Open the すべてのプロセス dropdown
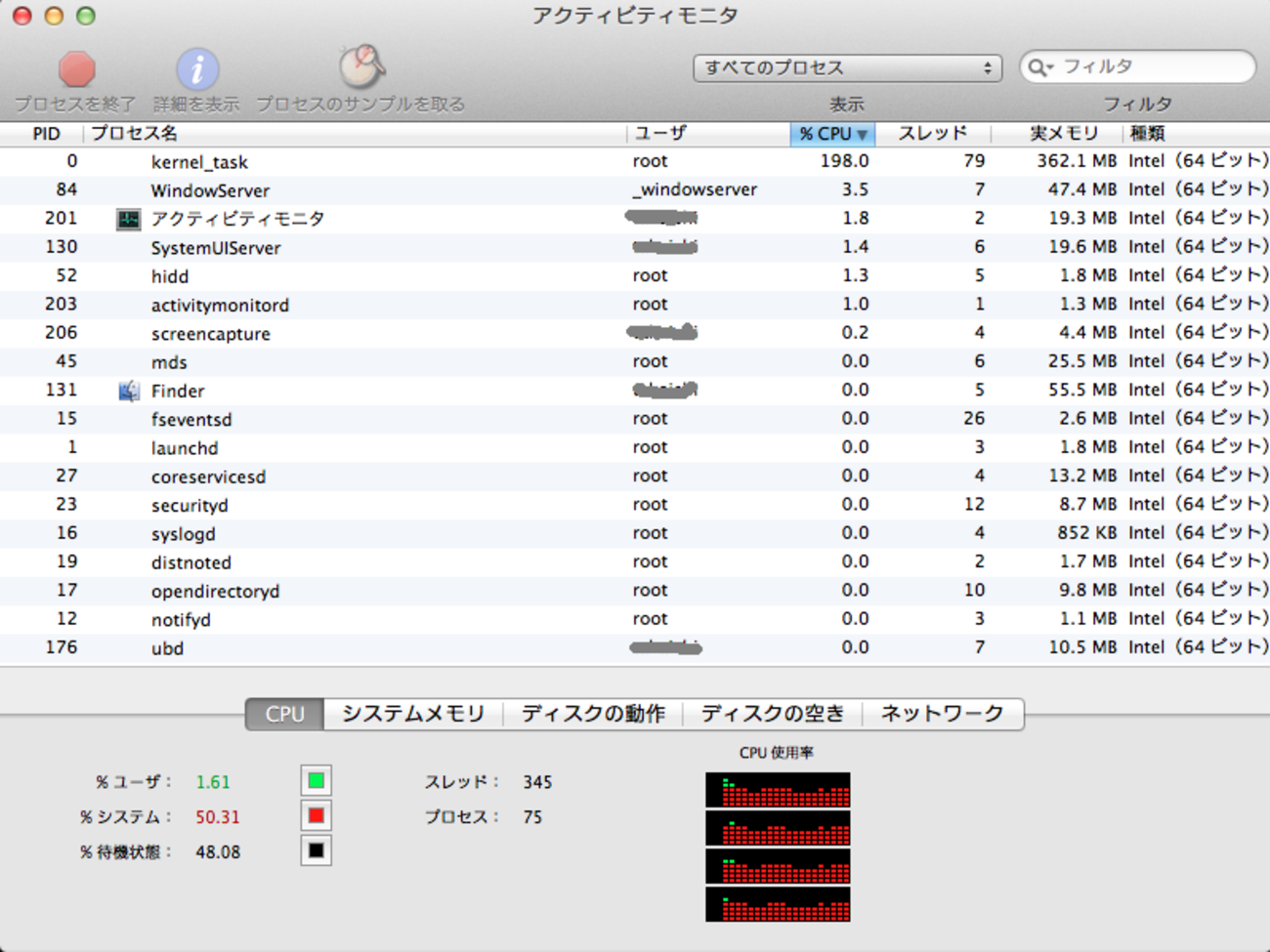Viewport: 1270px width, 952px height. (847, 67)
